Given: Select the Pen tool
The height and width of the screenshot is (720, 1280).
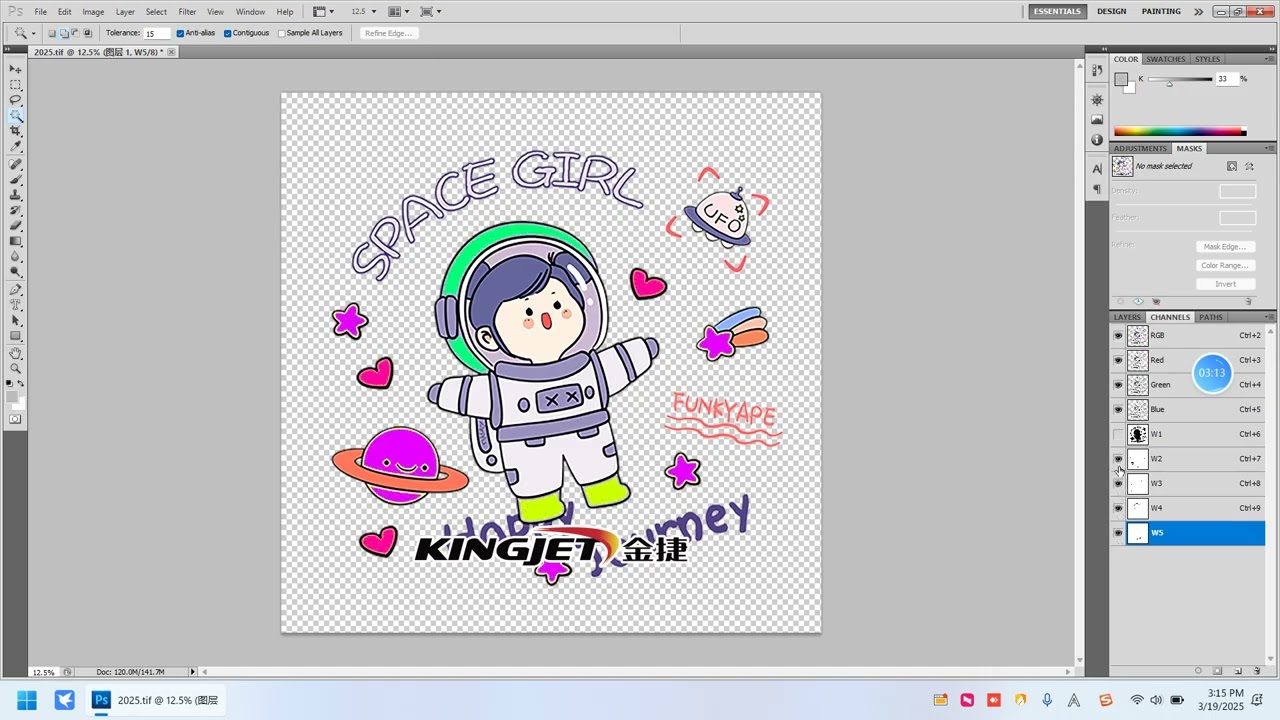Looking at the screenshot, I should pyautogui.click(x=15, y=290).
